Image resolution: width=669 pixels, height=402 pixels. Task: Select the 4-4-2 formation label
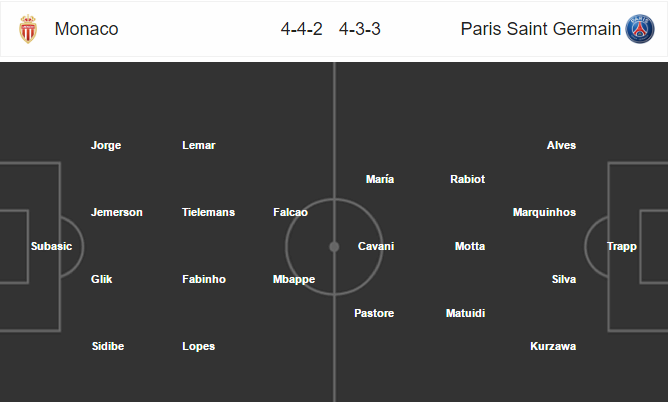(x=302, y=29)
